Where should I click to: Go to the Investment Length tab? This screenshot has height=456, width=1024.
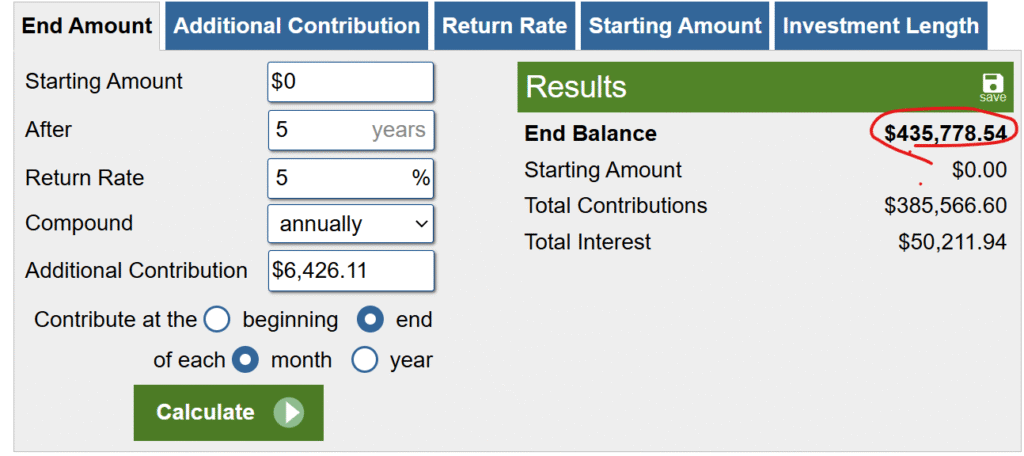880,27
